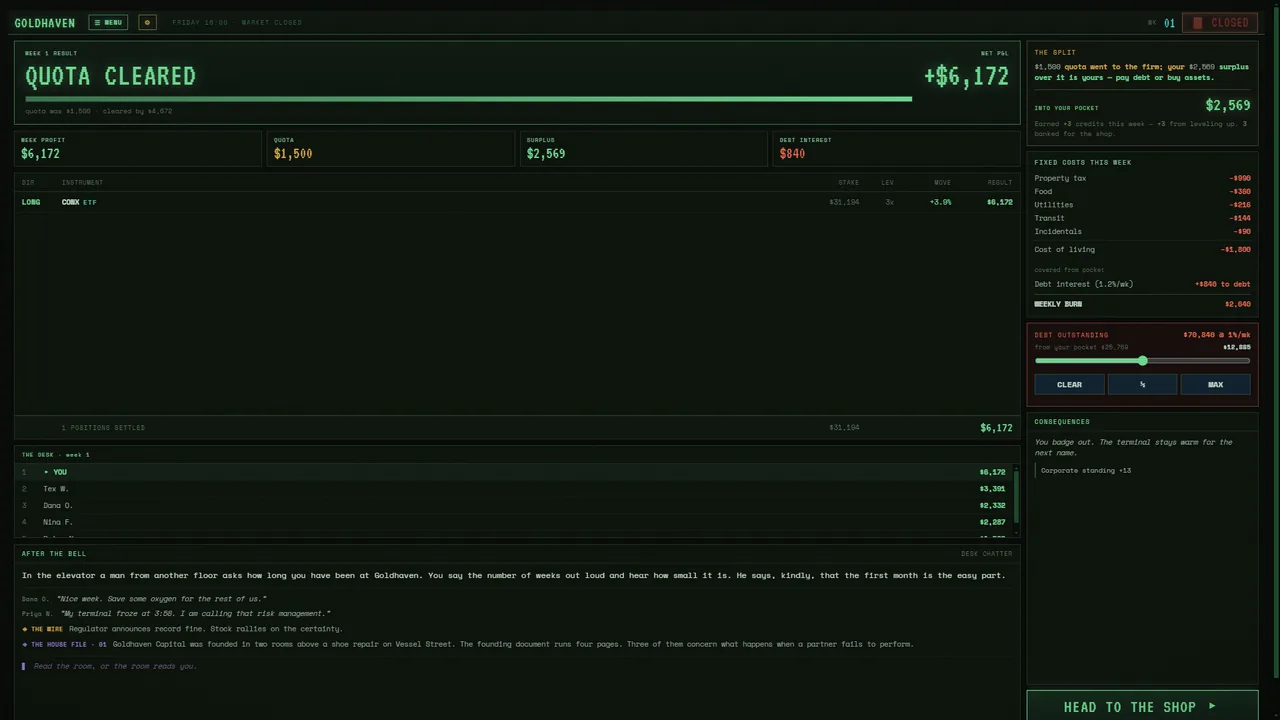Screen dimensions: 1280x720
Task: Click the Debt Outstanding header
Action: pyautogui.click(x=1071, y=335)
